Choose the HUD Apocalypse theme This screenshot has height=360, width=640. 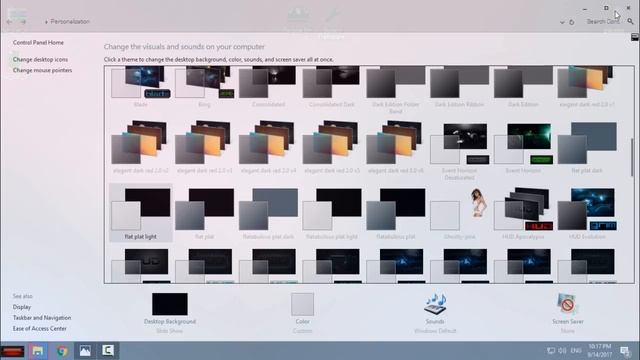pyautogui.click(x=523, y=213)
